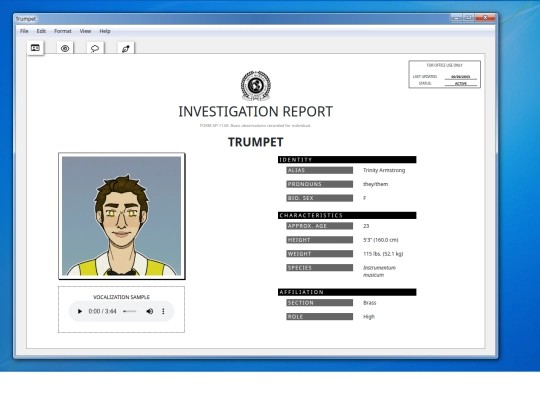Click the last updated date value
The image size is (540, 405).
pyautogui.click(x=460, y=77)
